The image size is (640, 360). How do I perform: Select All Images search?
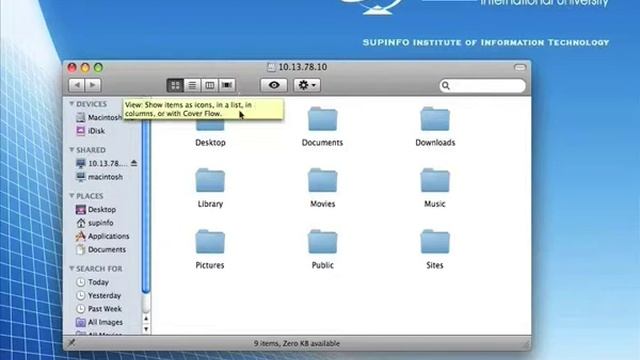pos(100,322)
